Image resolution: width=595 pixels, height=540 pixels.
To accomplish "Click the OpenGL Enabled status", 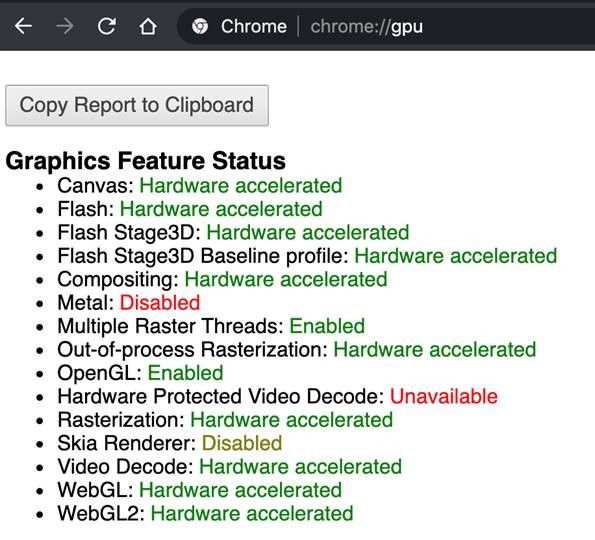I will click(x=185, y=373).
